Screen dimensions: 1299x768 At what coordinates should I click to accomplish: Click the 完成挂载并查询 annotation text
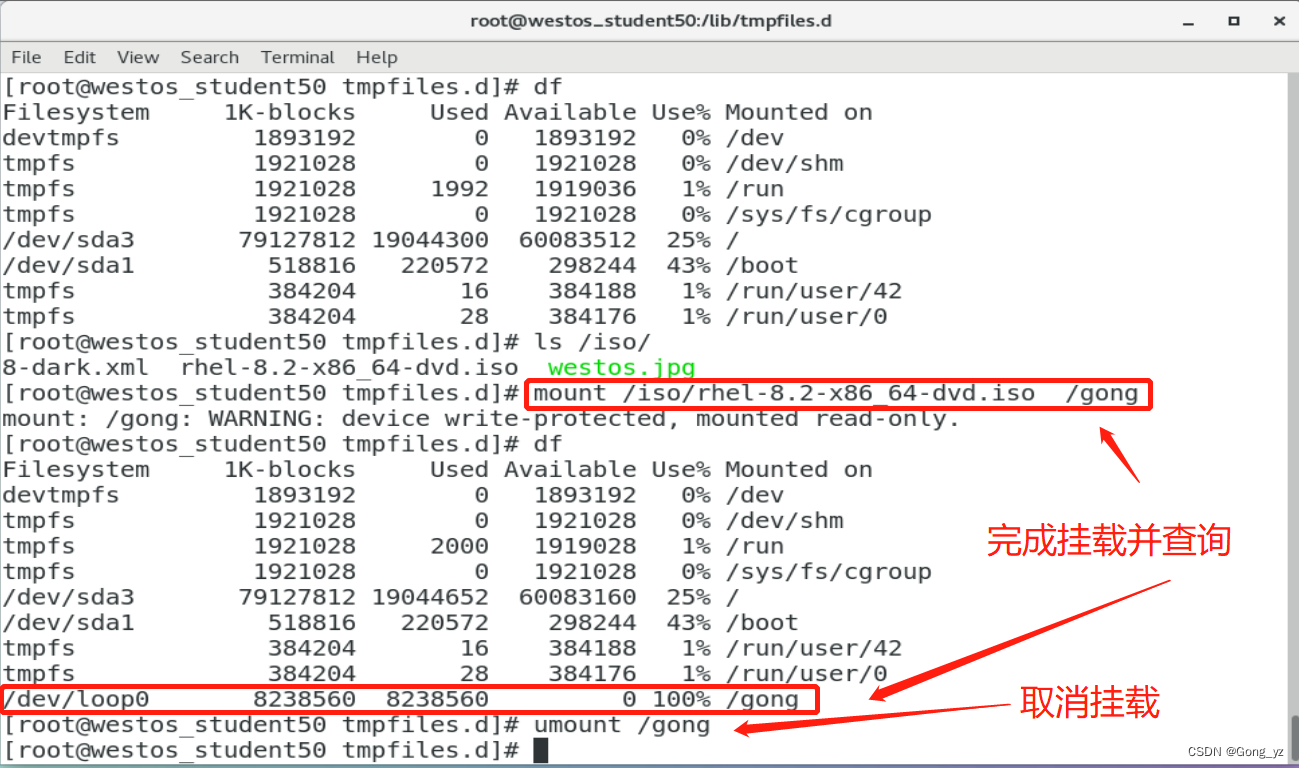[x=1107, y=541]
